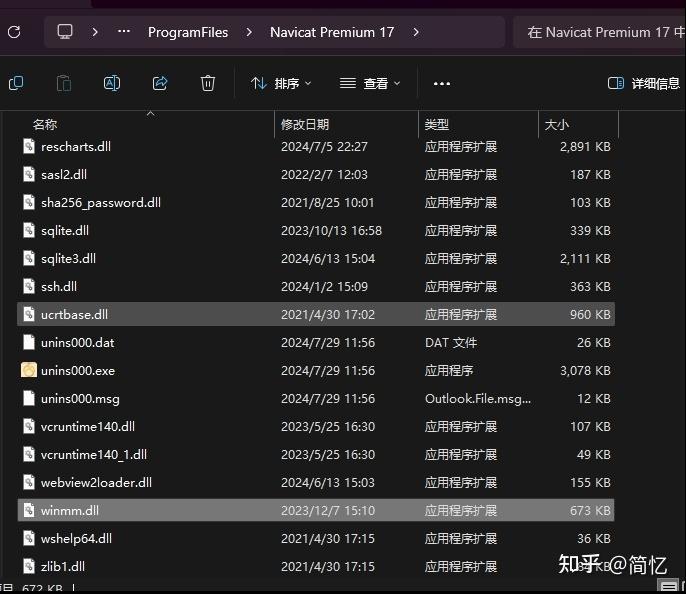
Task: Sort by 类型 column header
Action: 437,124
